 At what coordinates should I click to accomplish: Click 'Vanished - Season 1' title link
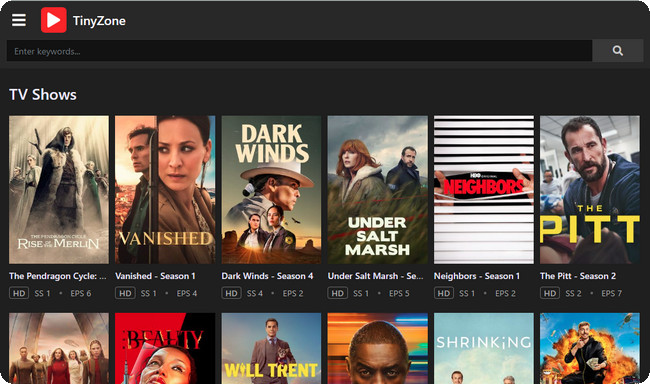[155, 276]
